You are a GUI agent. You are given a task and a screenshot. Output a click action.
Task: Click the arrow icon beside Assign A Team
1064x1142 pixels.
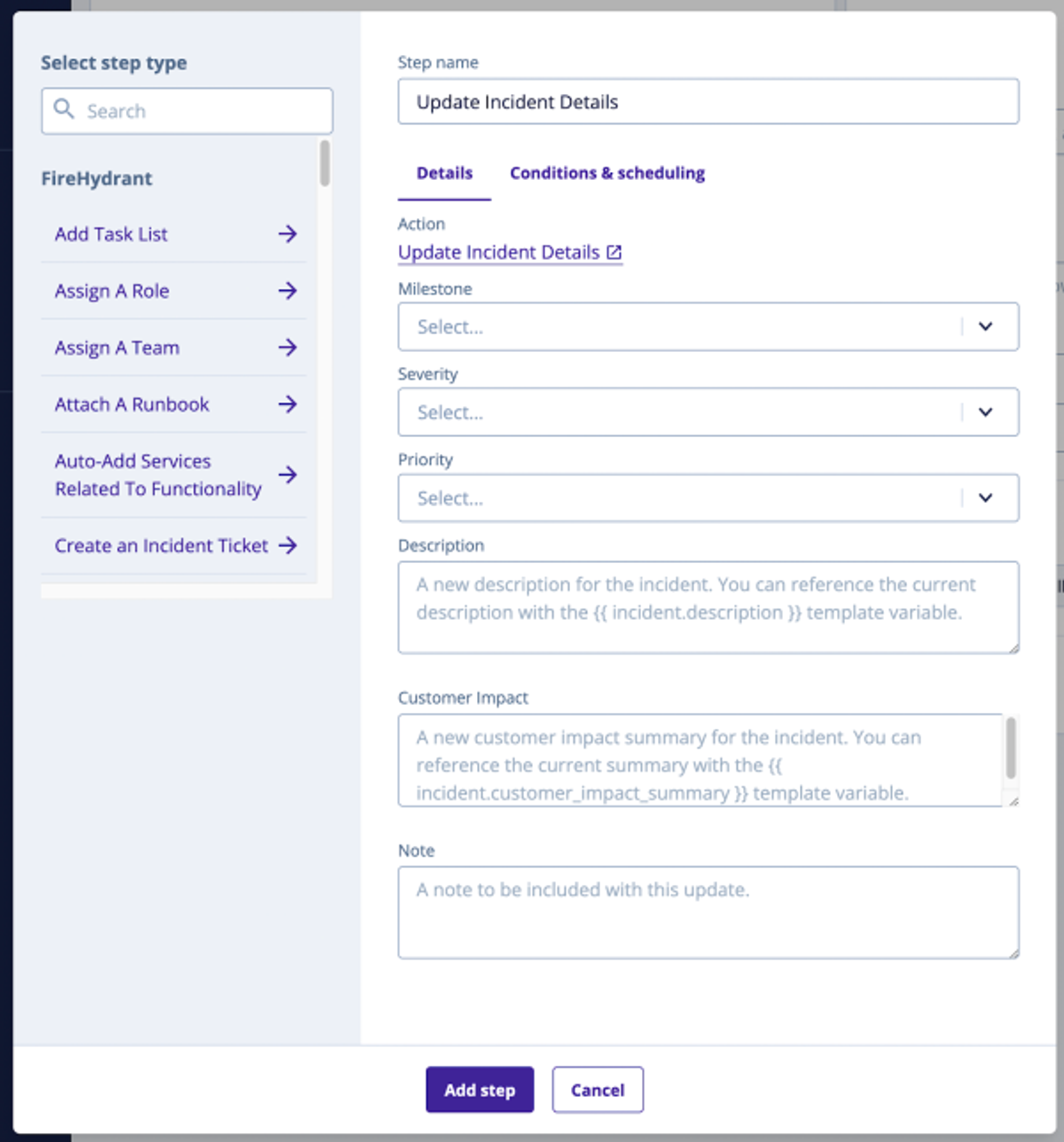pyautogui.click(x=287, y=348)
